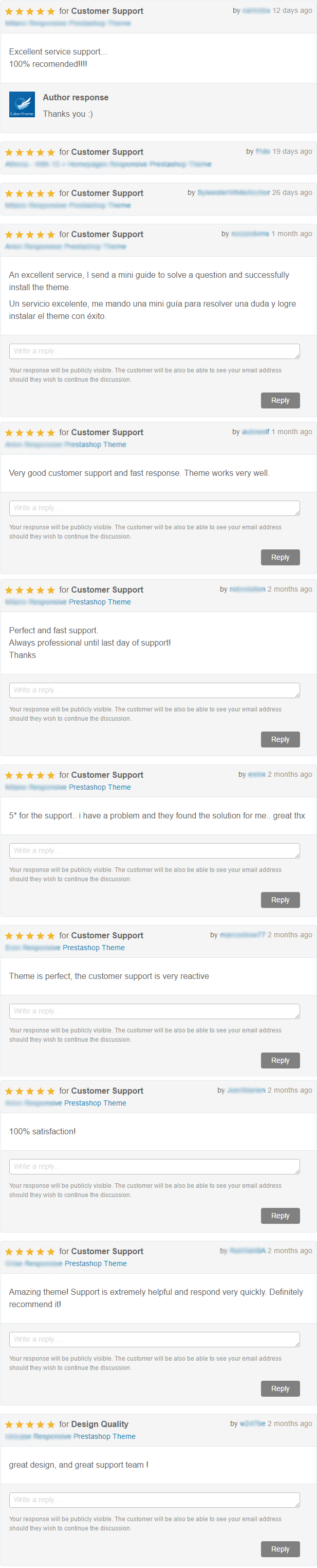This screenshot has height=1568, width=317.
Task: Open the theme link above the 'Theme is perfect' review
Action: click(x=65, y=948)
